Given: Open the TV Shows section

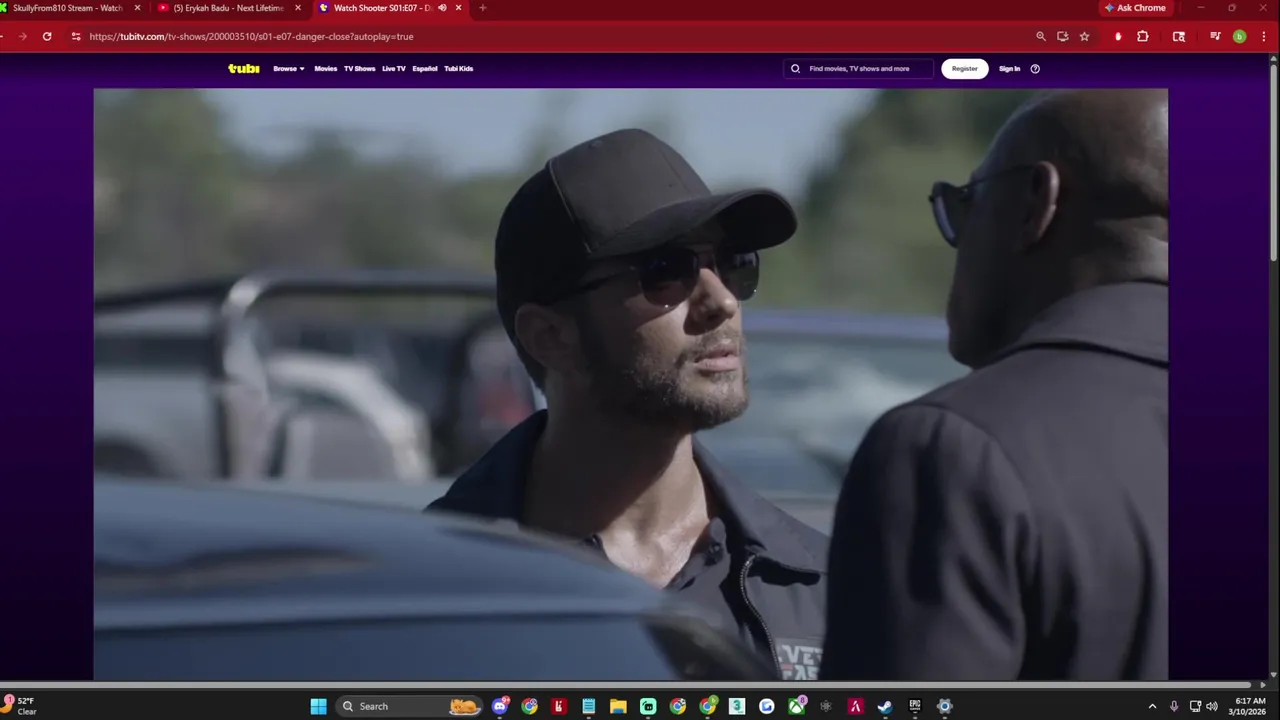Looking at the screenshot, I should tap(360, 69).
